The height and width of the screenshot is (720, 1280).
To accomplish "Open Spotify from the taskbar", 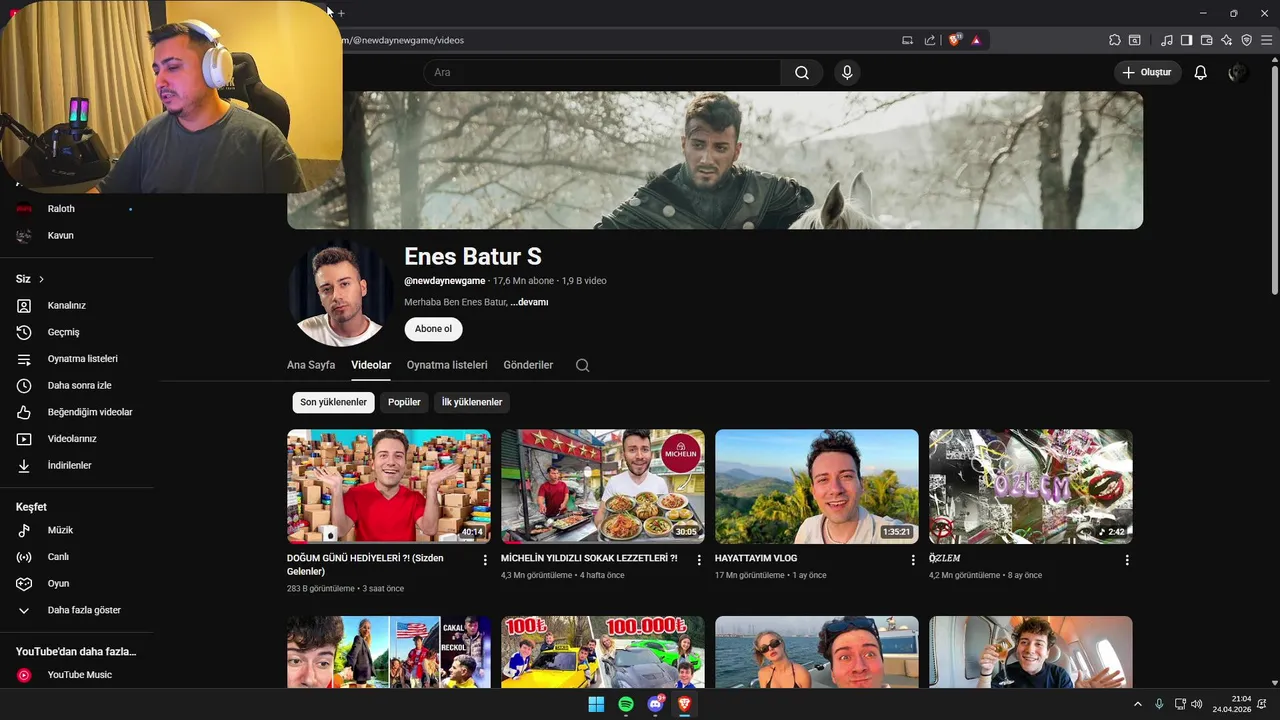I will click(x=626, y=704).
